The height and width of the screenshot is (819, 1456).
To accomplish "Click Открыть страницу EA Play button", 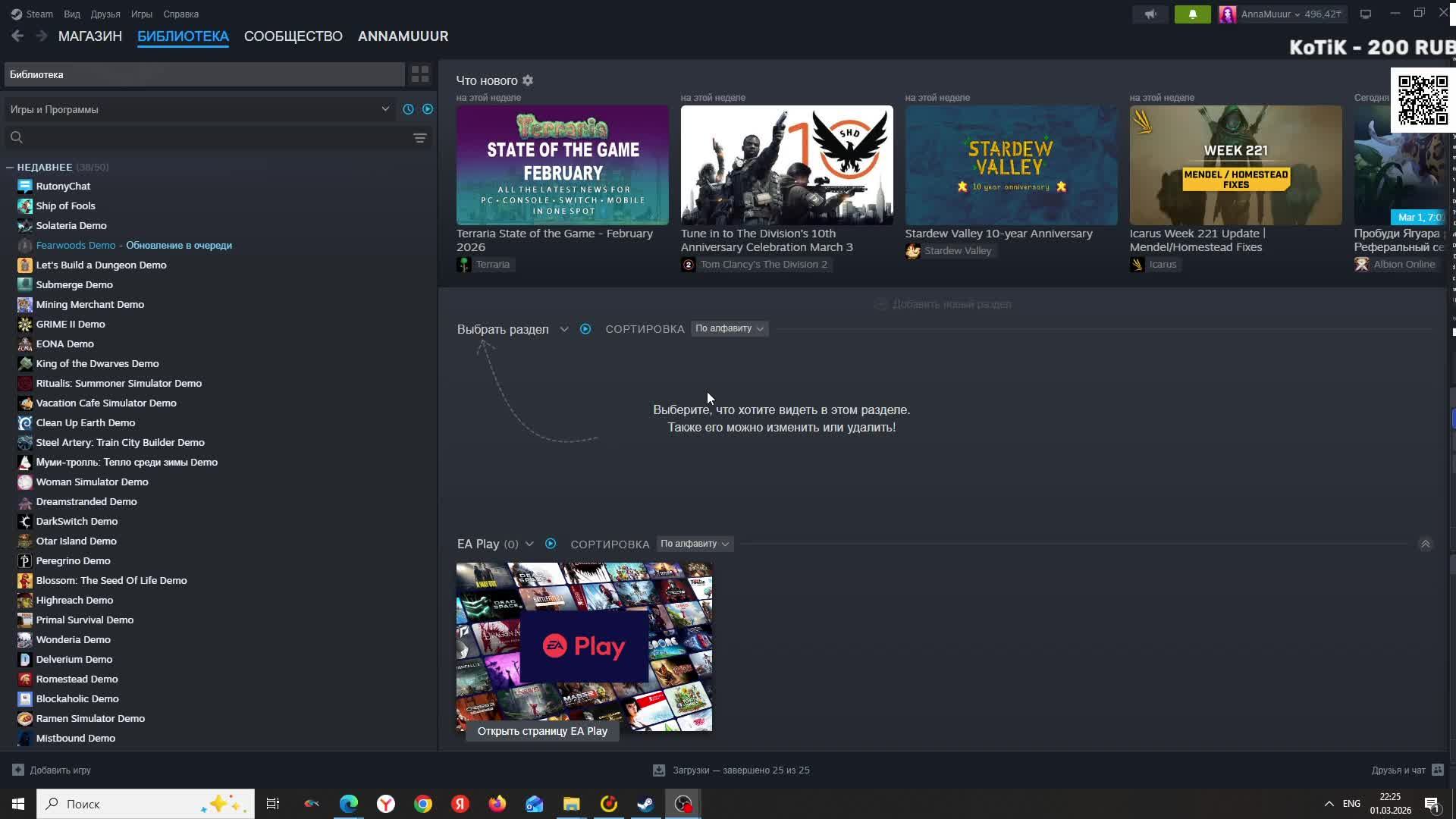I will (x=542, y=731).
